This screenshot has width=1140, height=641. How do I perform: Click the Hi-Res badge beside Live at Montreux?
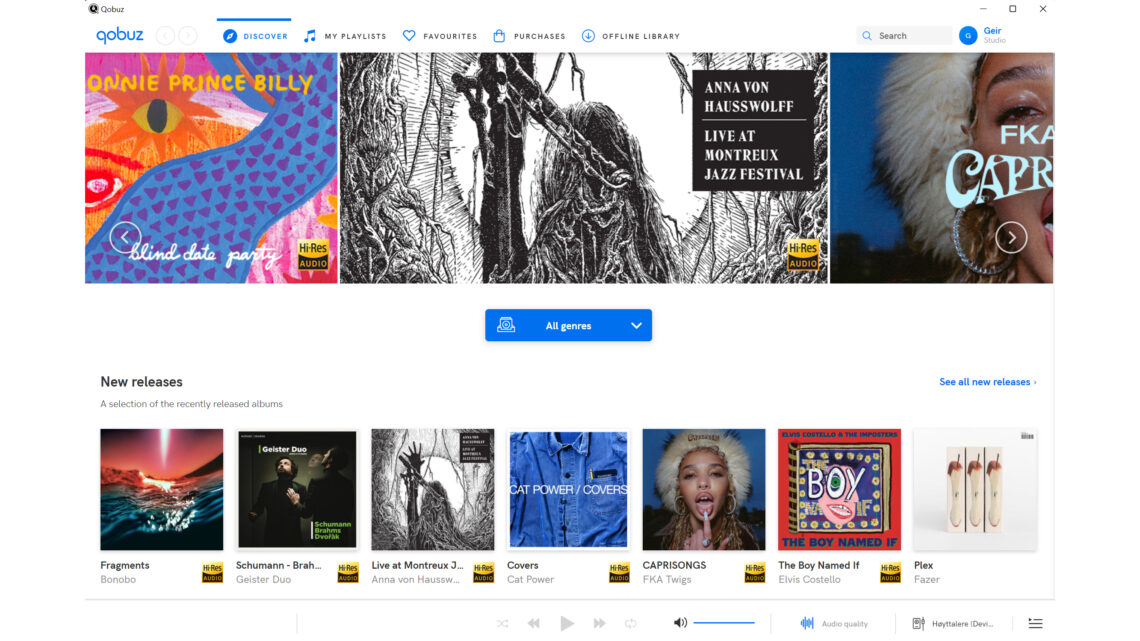(x=483, y=573)
